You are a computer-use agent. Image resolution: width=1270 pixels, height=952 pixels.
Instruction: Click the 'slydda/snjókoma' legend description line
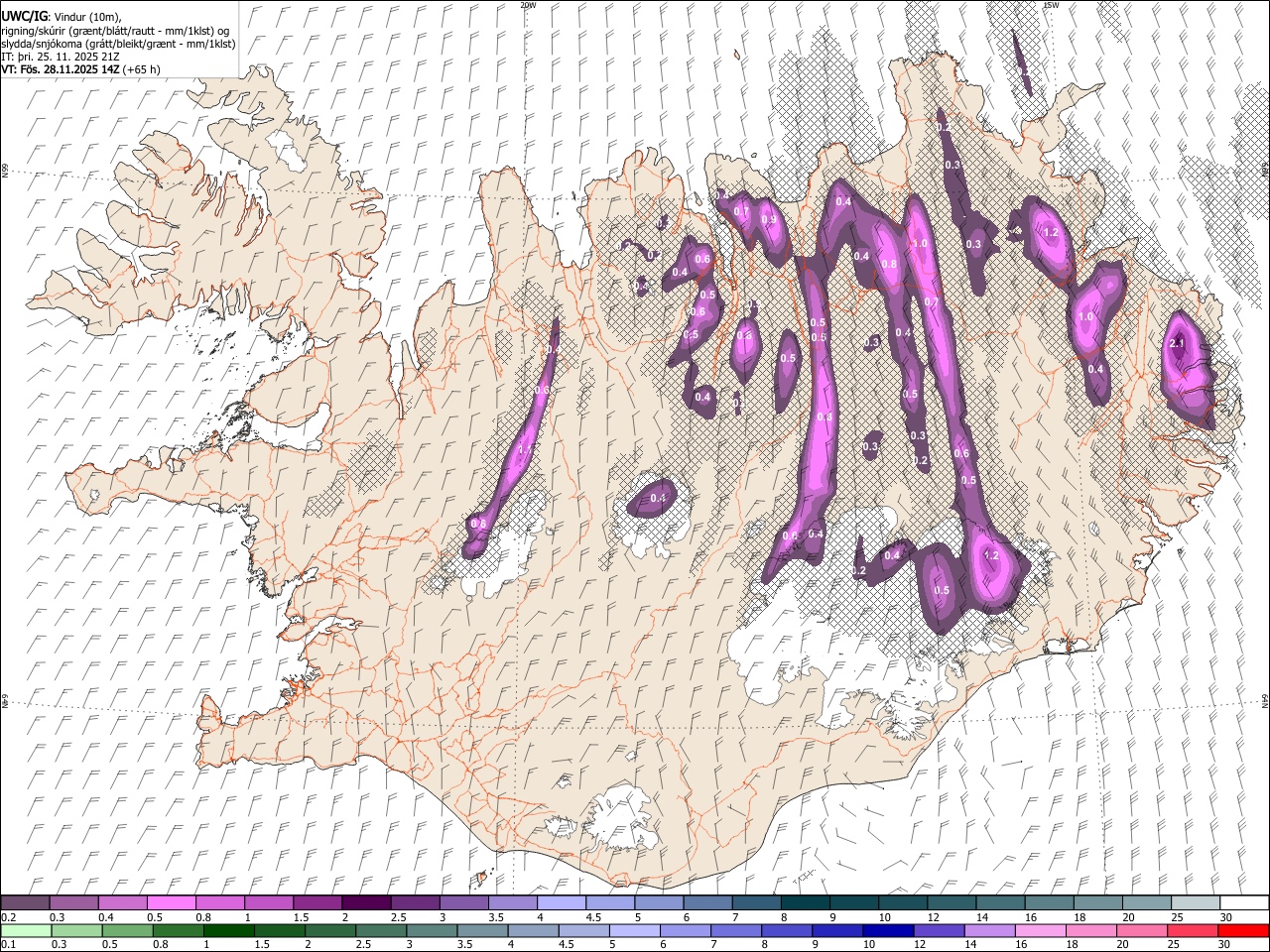(118, 44)
